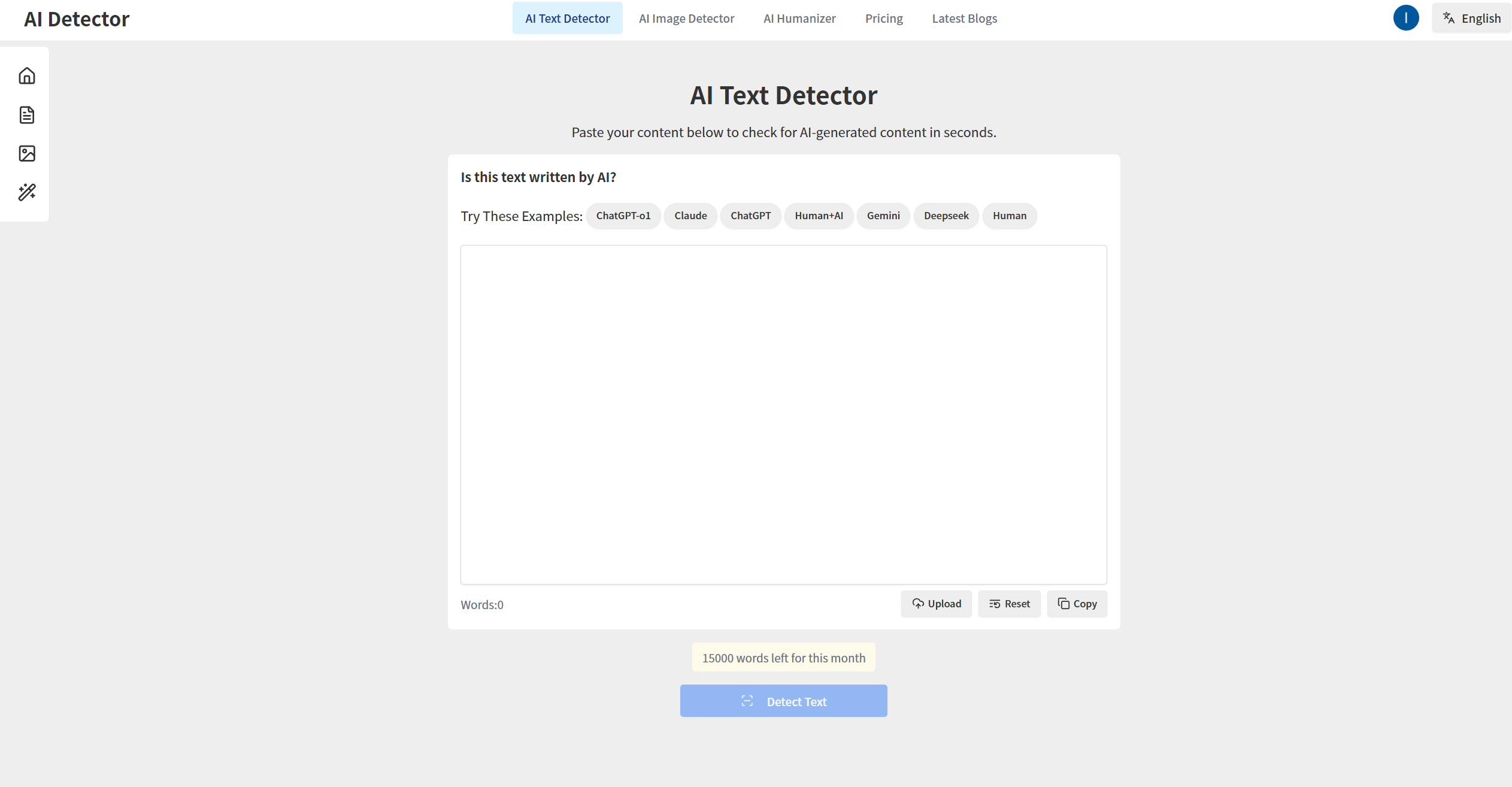Load the ChatGPT-o1 example

tap(623, 216)
